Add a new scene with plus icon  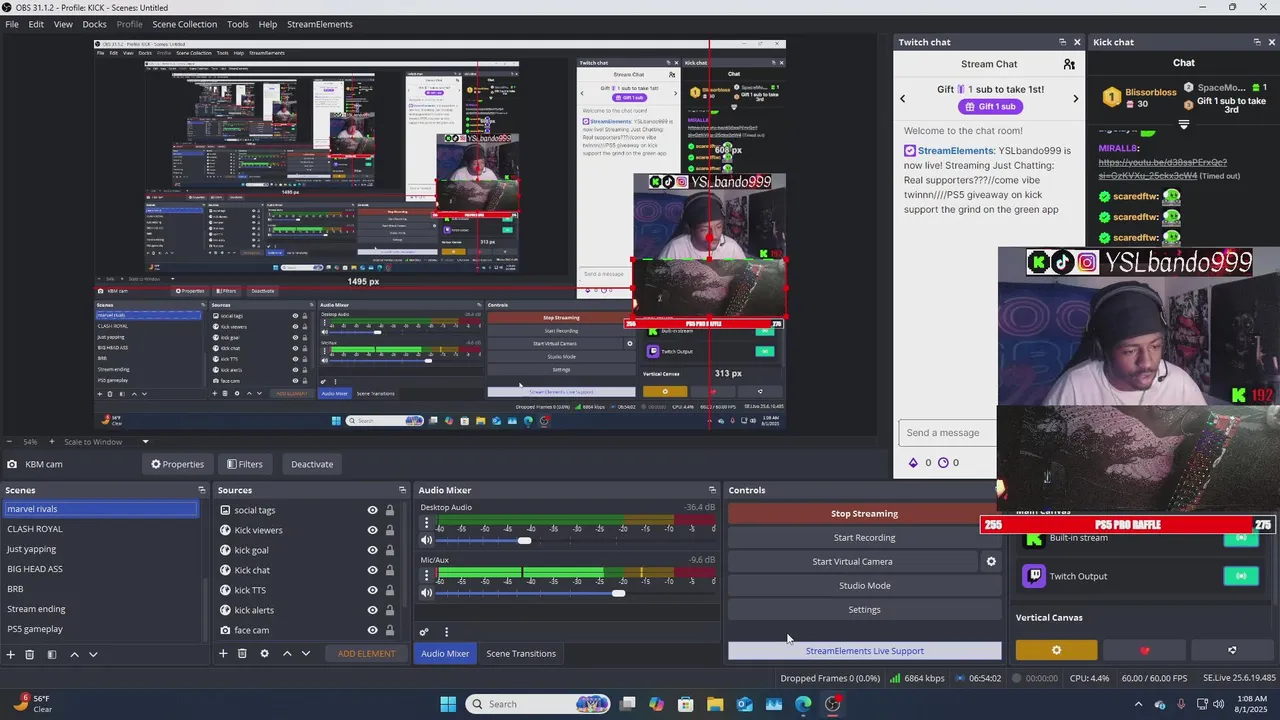click(x=11, y=654)
